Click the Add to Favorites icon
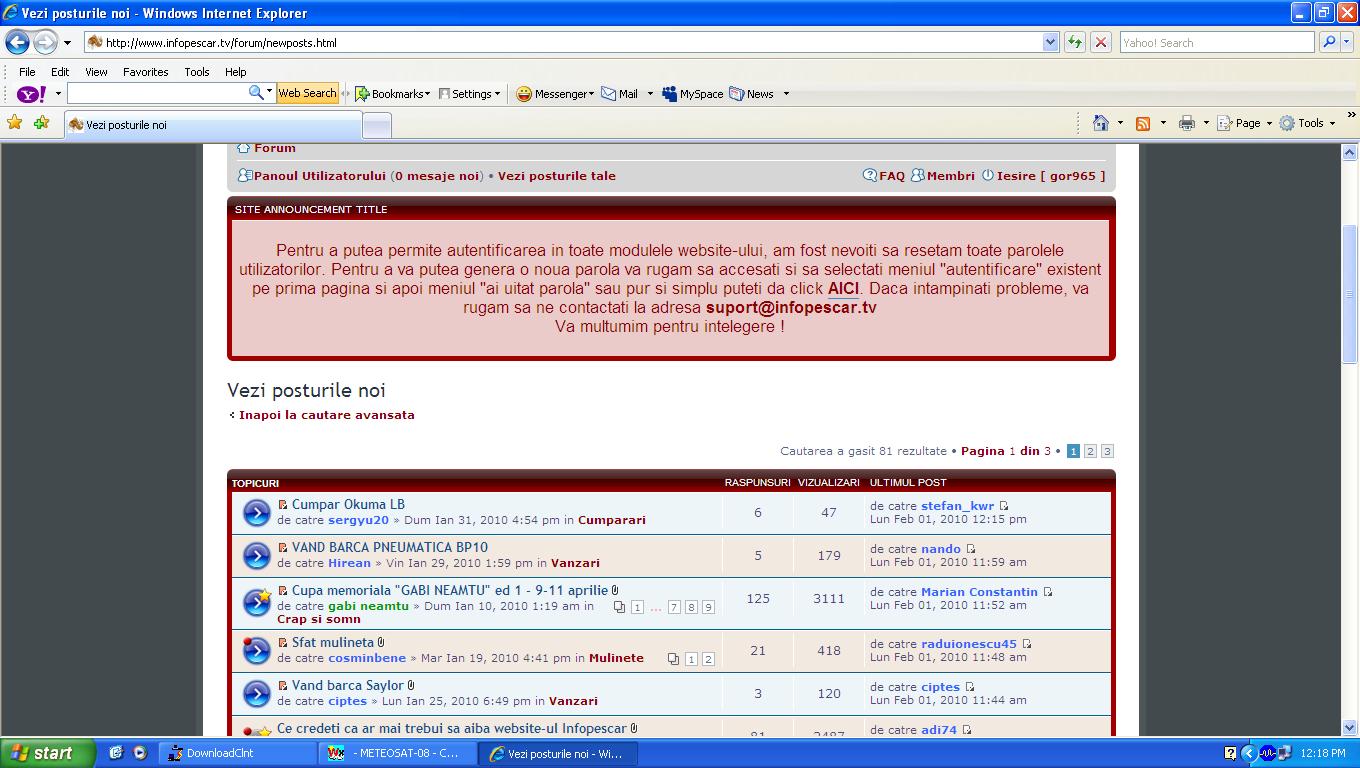 click(x=41, y=123)
